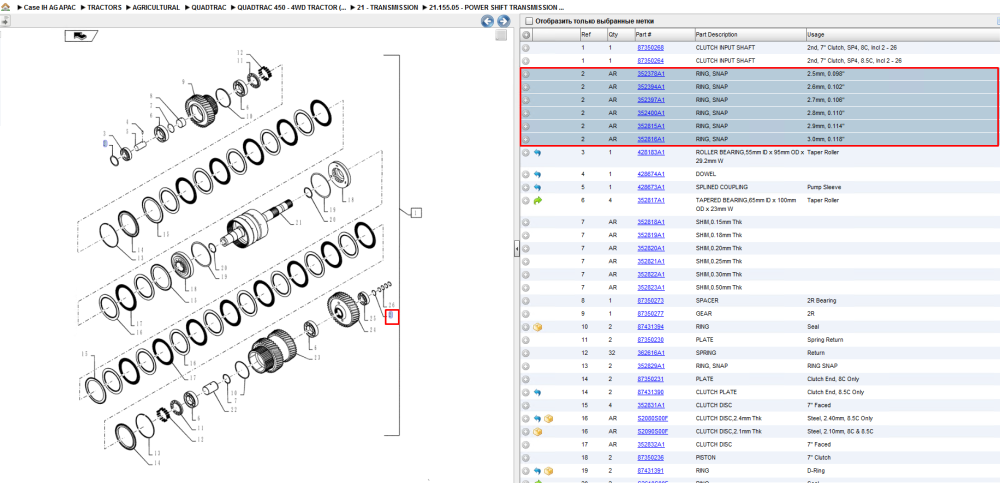1000x483 pixels.
Task: Click the green arrow icon for 352817A1
Action: (x=537, y=200)
